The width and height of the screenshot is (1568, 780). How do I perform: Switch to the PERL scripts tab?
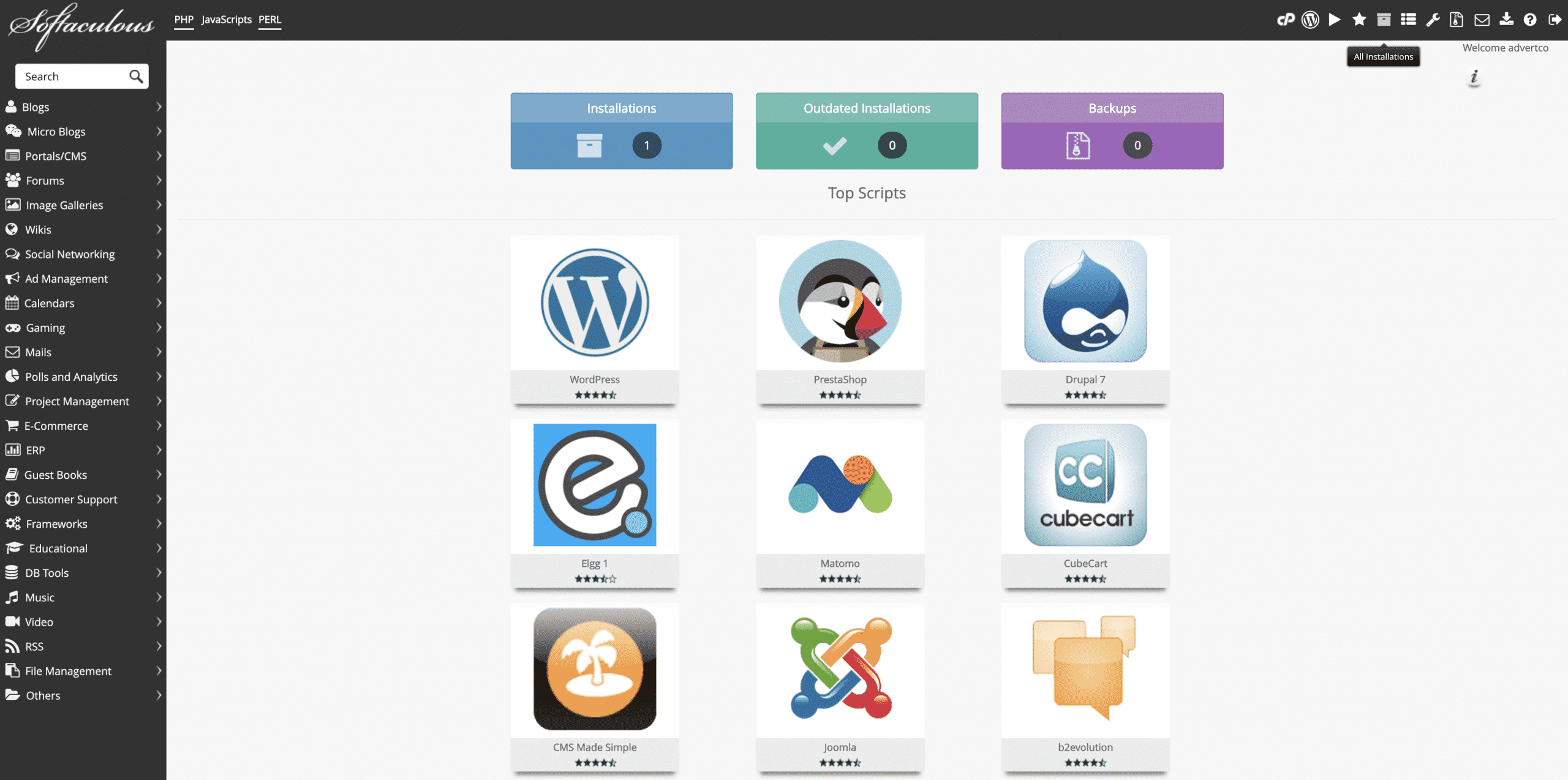tap(269, 20)
